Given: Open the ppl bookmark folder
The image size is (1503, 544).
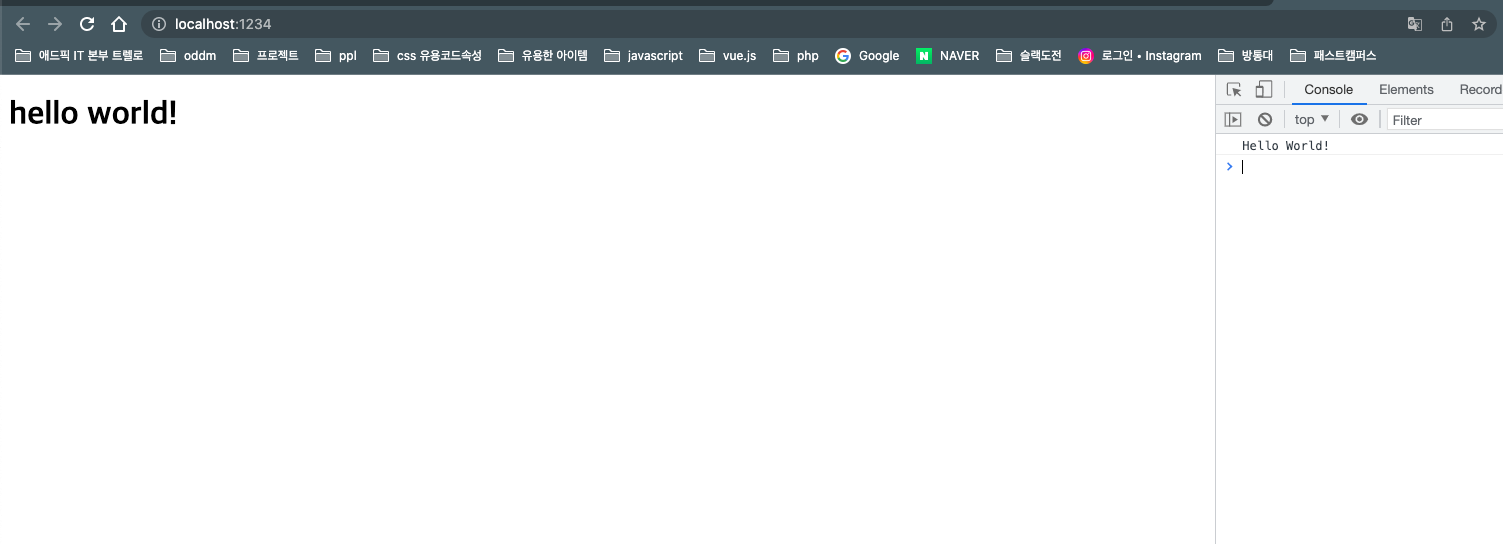Looking at the screenshot, I should tap(336, 56).
